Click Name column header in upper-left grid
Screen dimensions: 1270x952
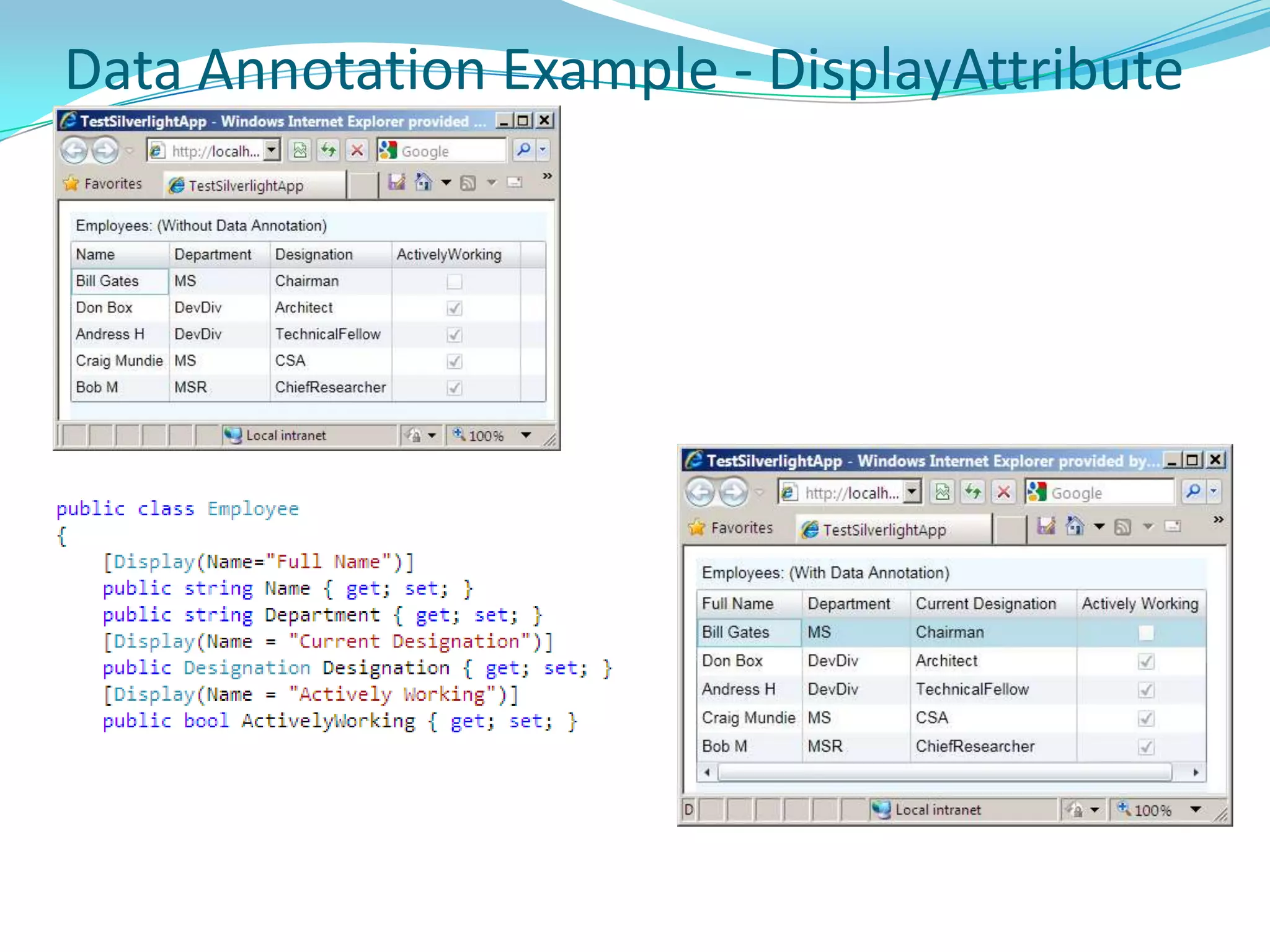tap(120, 255)
